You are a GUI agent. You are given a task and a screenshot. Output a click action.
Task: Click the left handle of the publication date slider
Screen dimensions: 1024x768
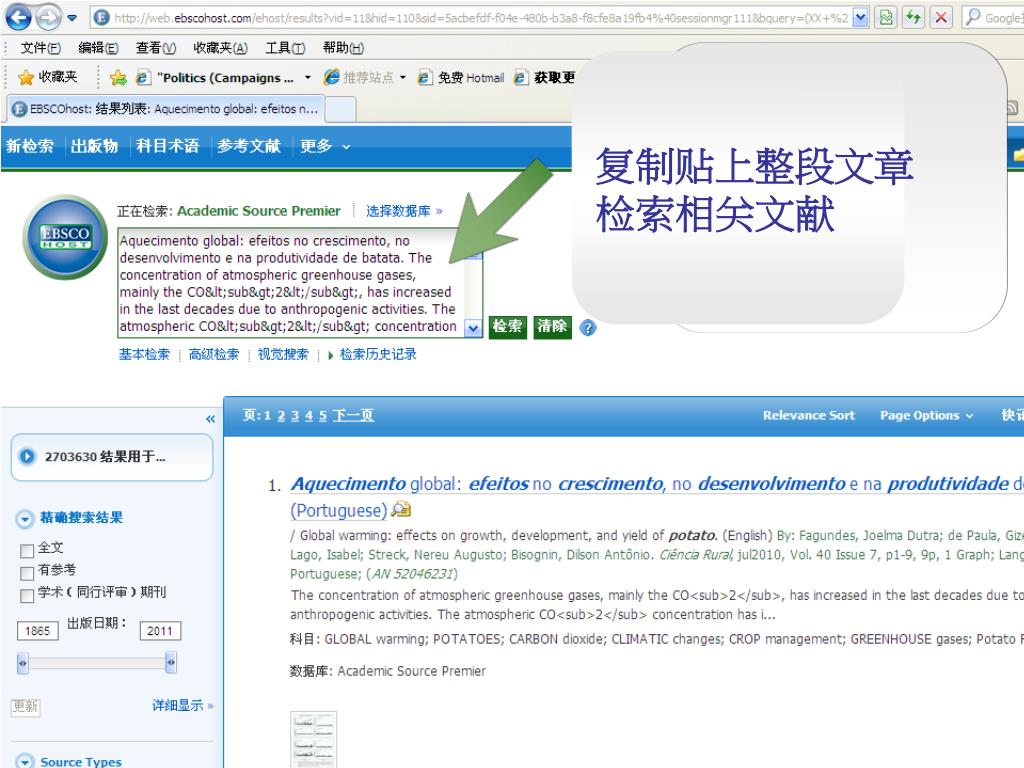(x=23, y=663)
